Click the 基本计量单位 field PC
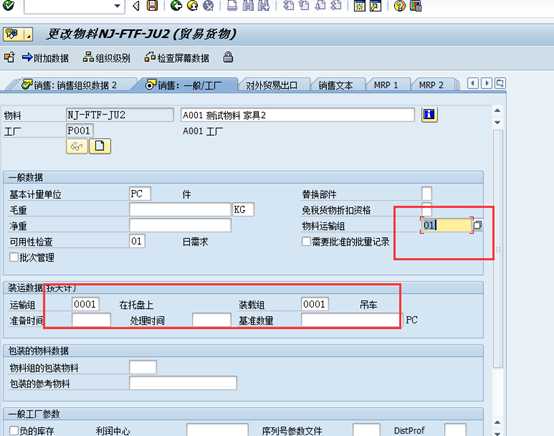 coord(140,194)
